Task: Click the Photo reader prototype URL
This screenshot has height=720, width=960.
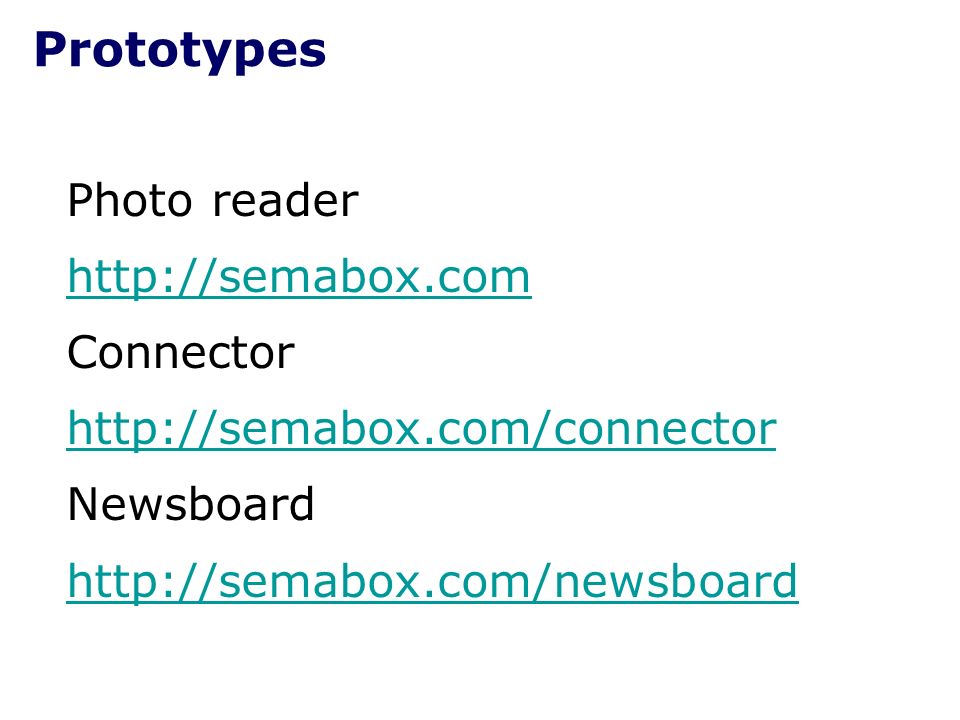Action: (x=299, y=277)
